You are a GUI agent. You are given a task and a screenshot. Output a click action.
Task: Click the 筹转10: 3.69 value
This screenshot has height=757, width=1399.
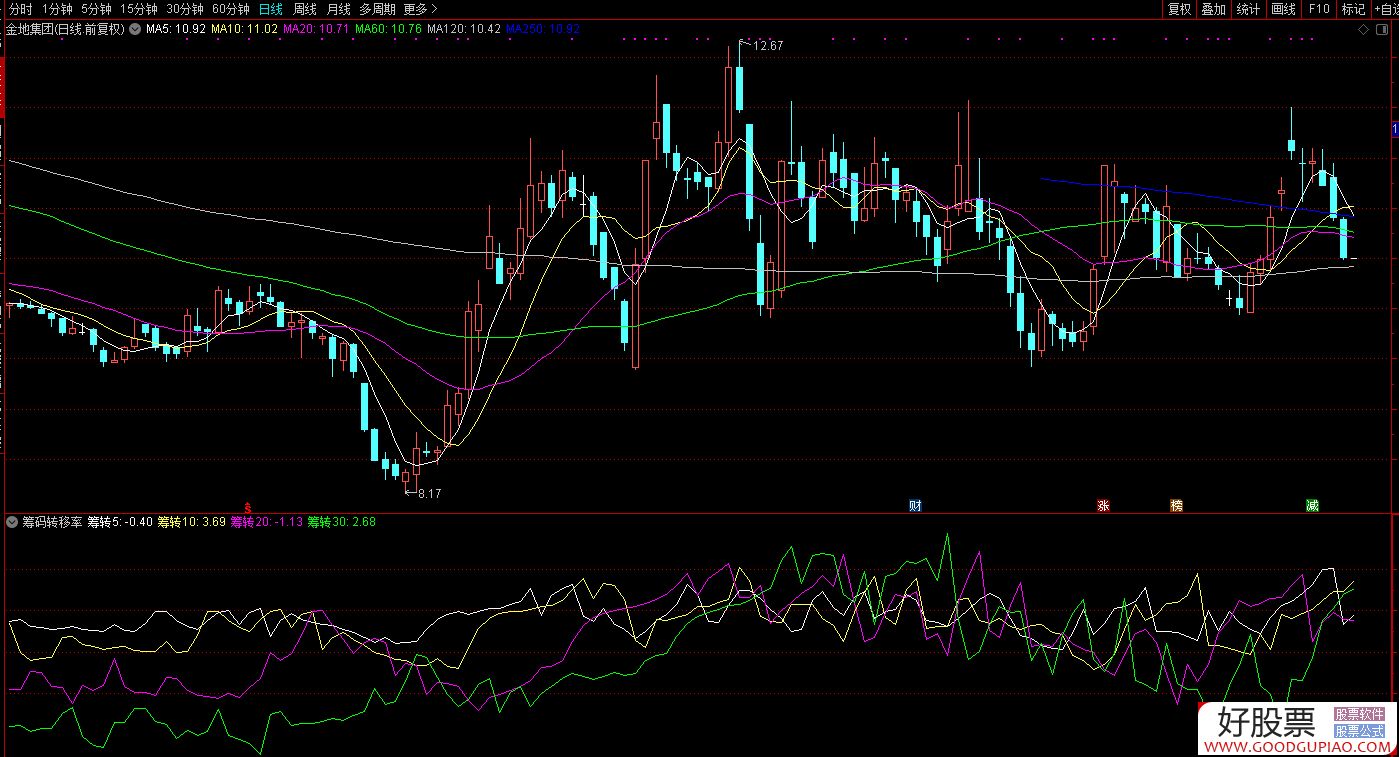point(192,522)
